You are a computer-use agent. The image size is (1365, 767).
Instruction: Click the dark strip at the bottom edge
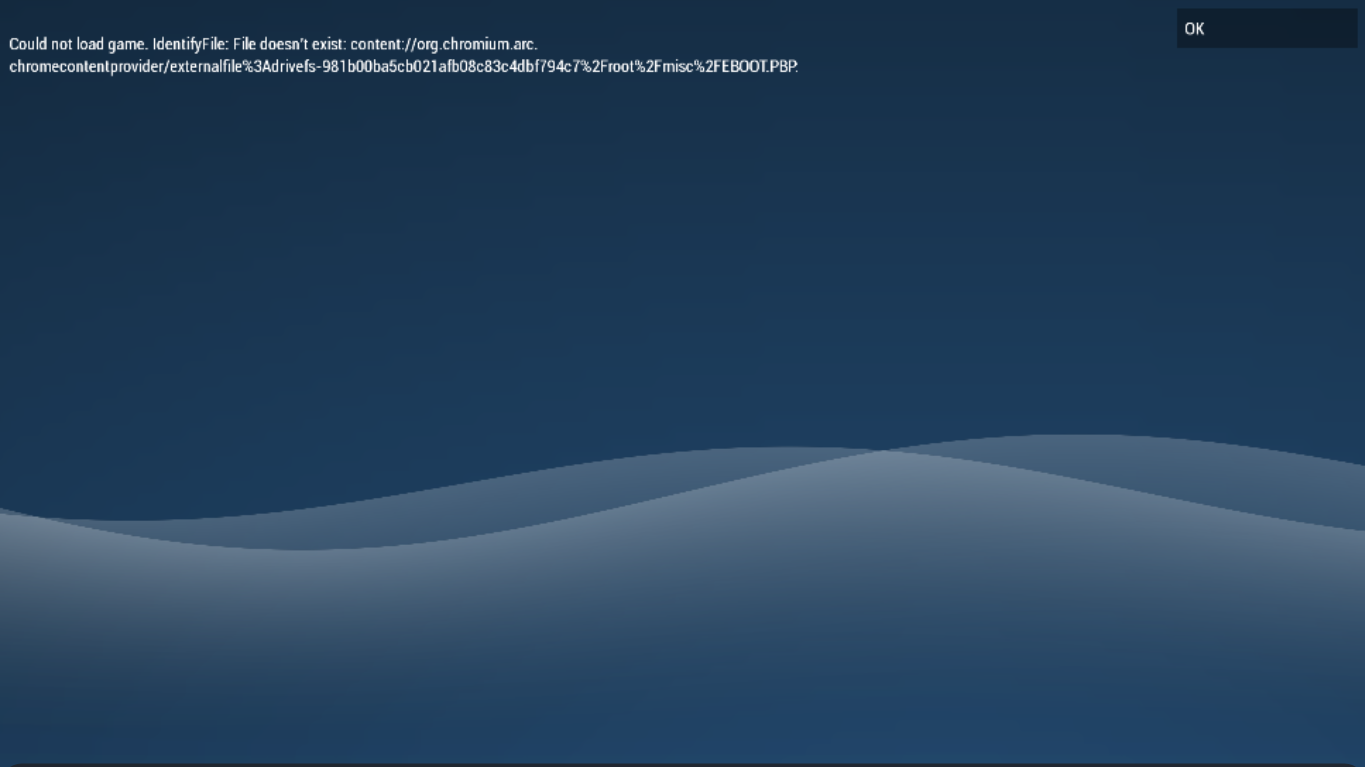pyautogui.click(x=682, y=764)
